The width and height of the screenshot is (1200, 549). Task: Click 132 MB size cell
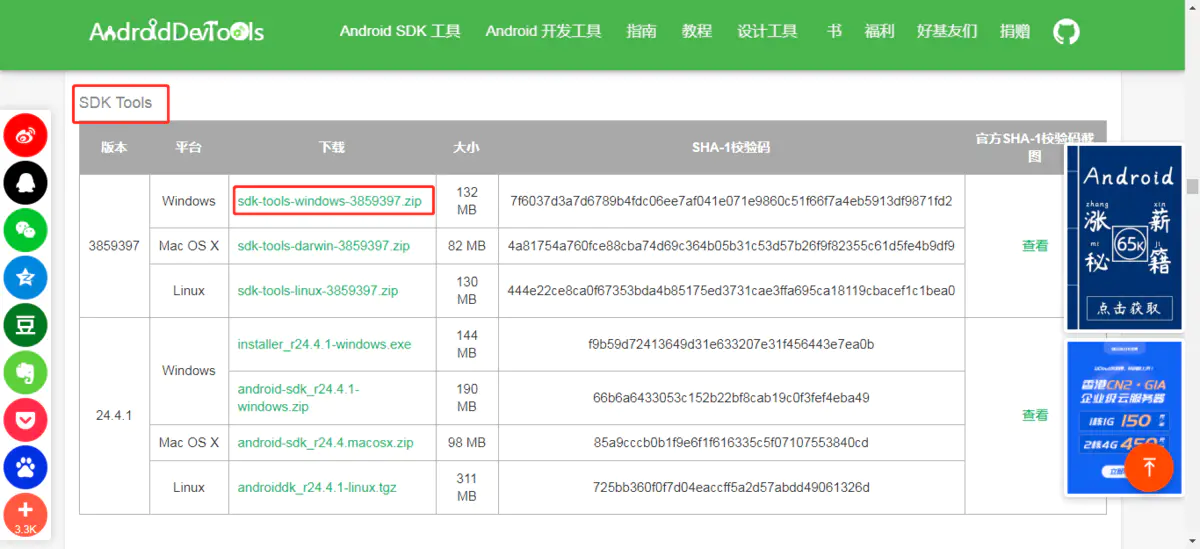(467, 201)
